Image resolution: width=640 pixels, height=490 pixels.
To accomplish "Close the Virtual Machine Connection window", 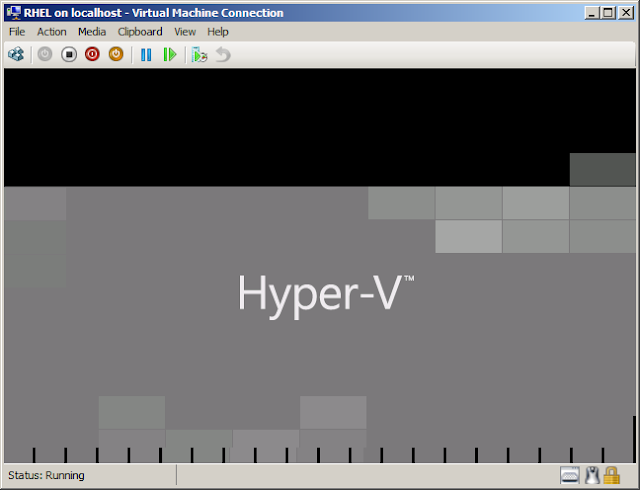I will point(626,13).
